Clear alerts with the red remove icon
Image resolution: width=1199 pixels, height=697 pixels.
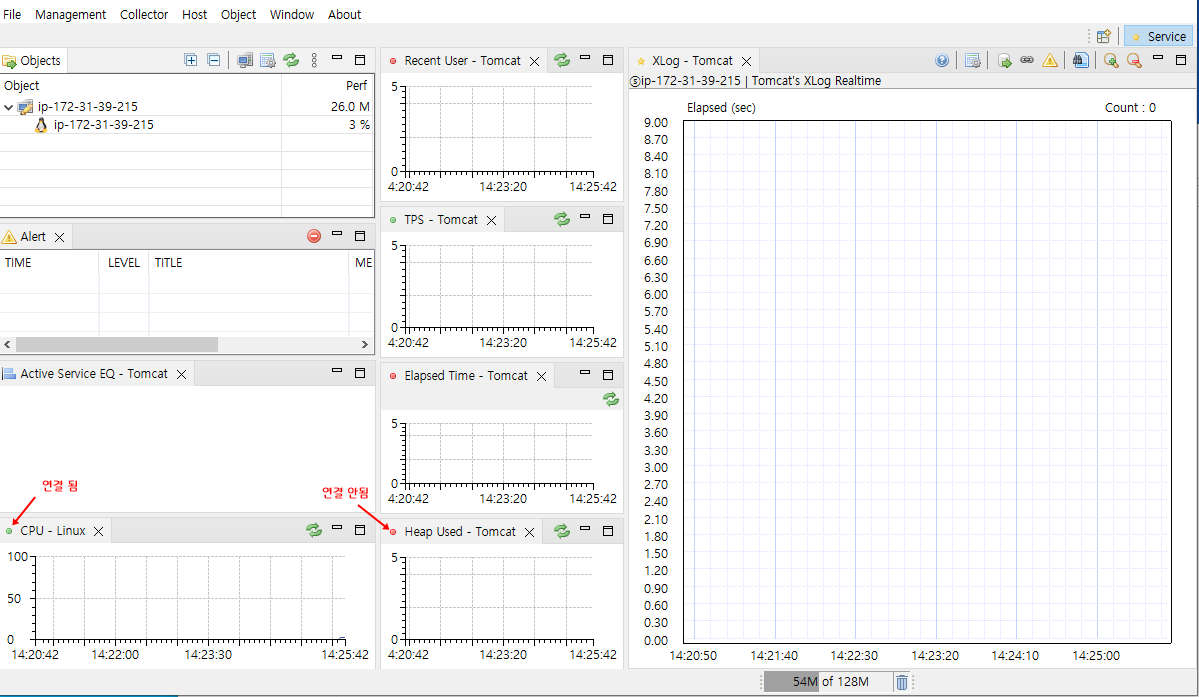coord(314,236)
